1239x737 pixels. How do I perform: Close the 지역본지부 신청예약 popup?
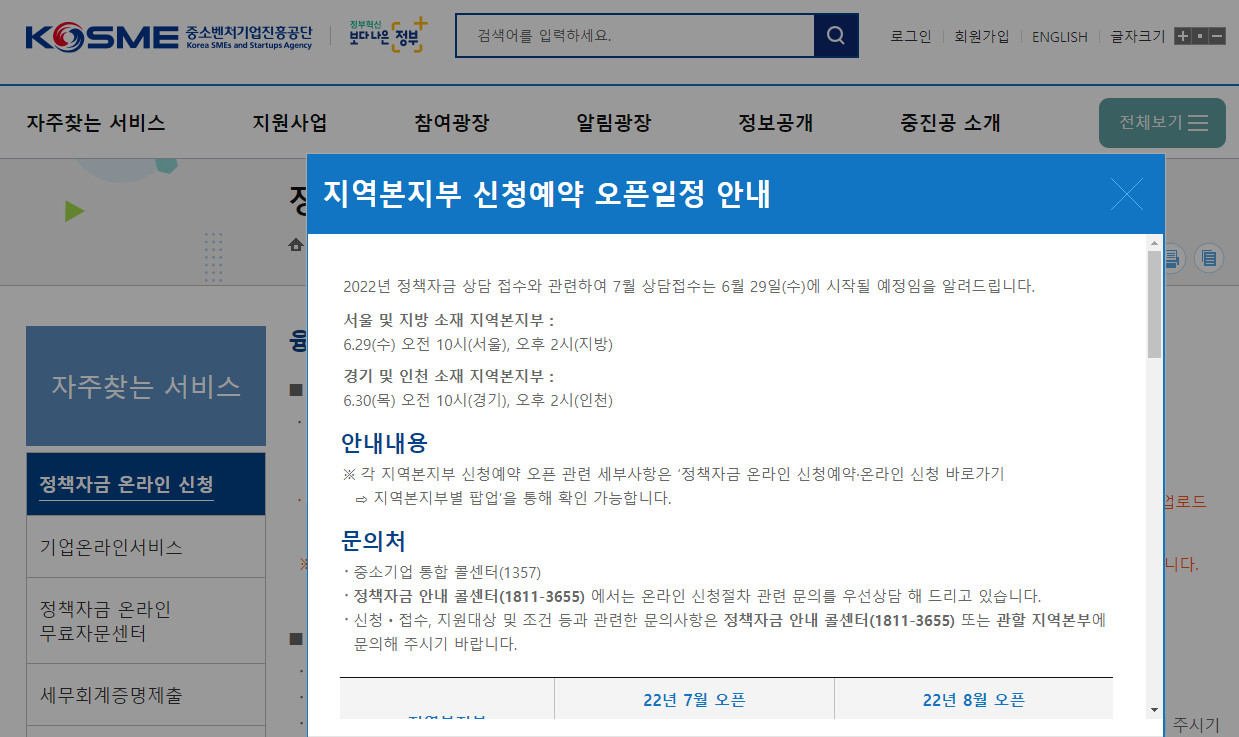(1127, 195)
